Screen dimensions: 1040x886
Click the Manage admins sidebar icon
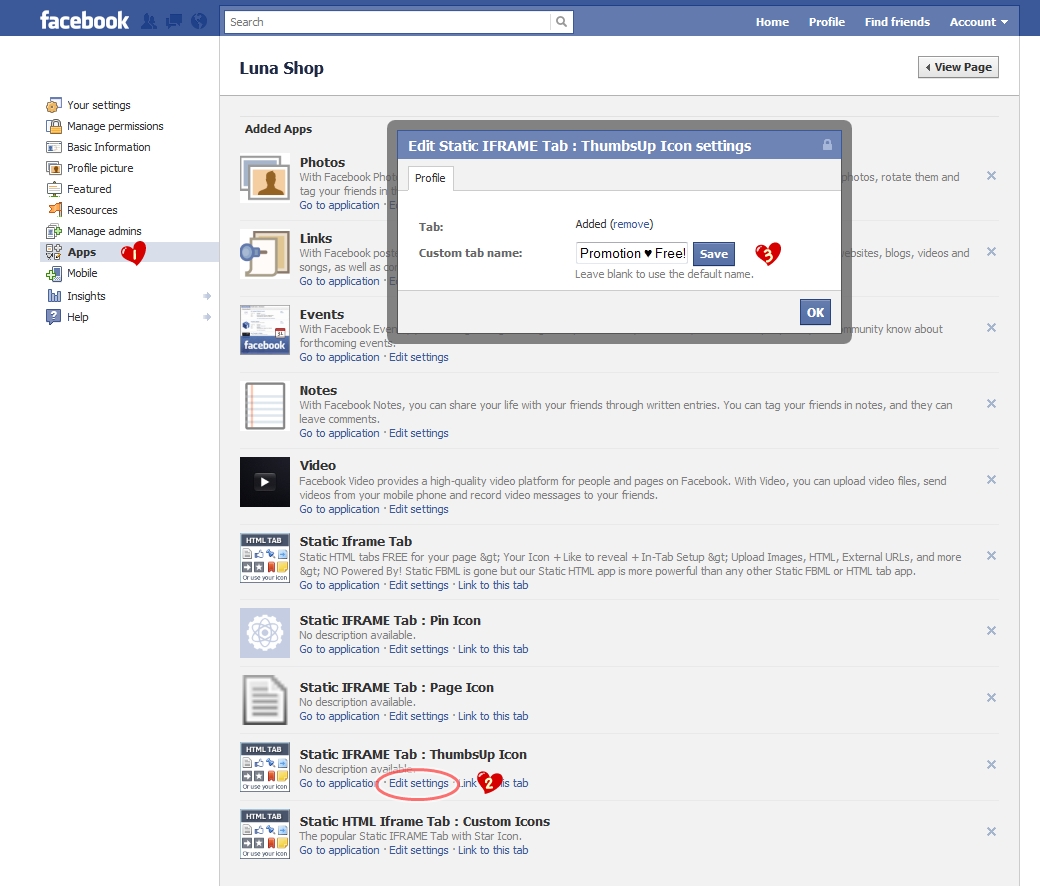coord(54,231)
